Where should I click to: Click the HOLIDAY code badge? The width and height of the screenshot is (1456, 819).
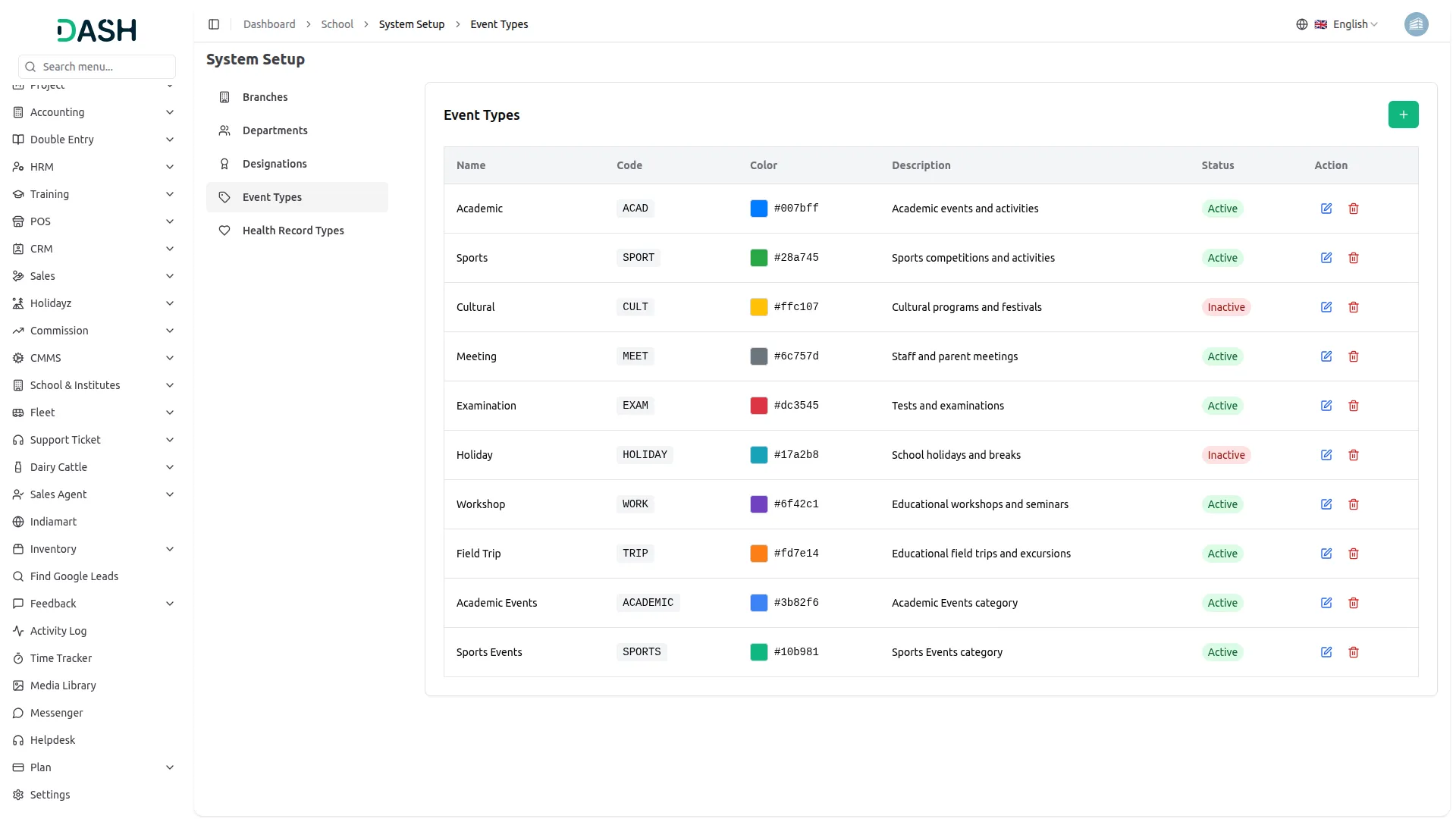click(x=645, y=455)
